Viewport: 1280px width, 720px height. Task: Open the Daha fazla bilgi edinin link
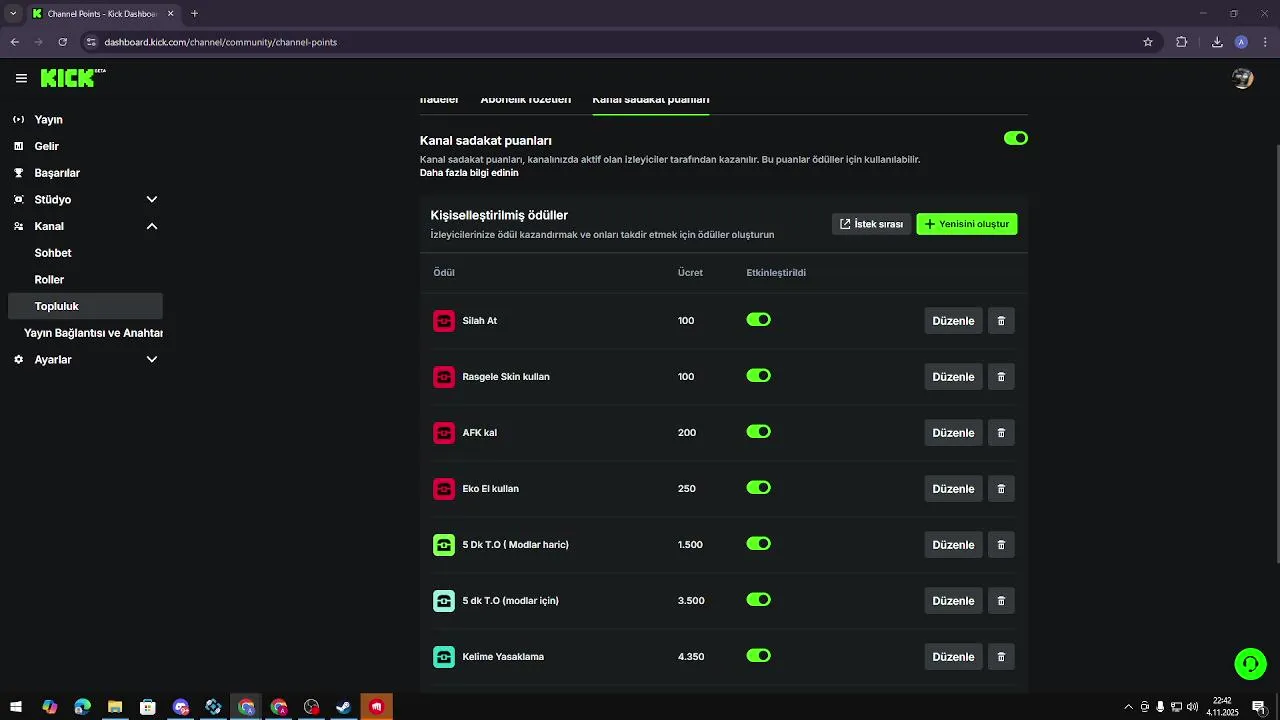click(x=469, y=173)
